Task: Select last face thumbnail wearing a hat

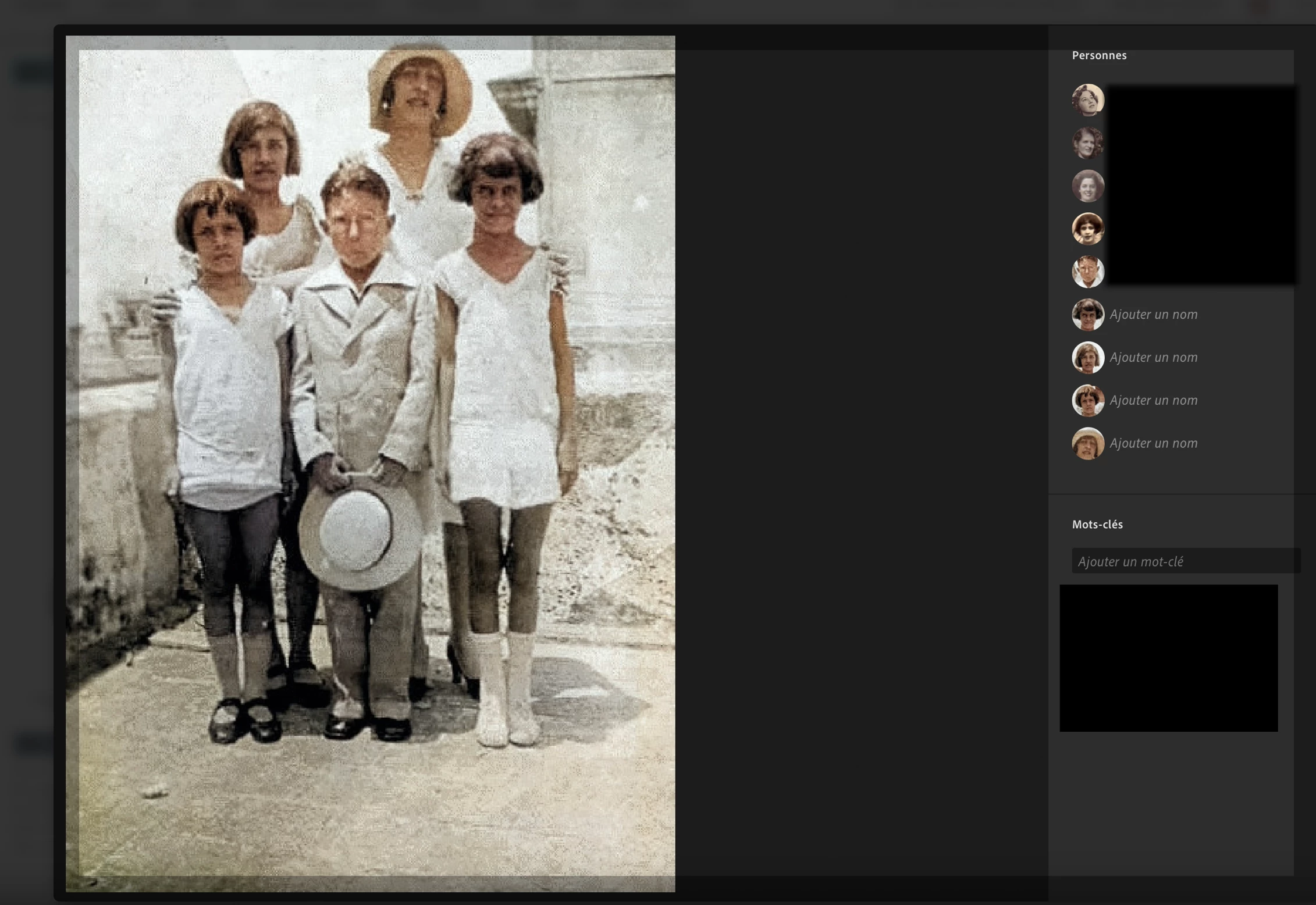Action: (1087, 443)
